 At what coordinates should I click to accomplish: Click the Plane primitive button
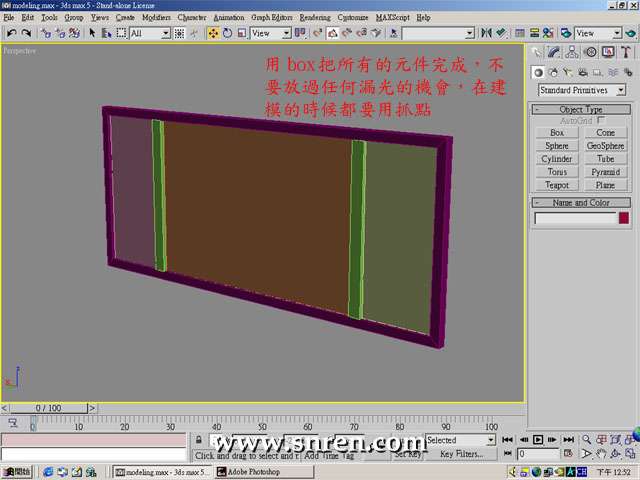click(x=605, y=185)
